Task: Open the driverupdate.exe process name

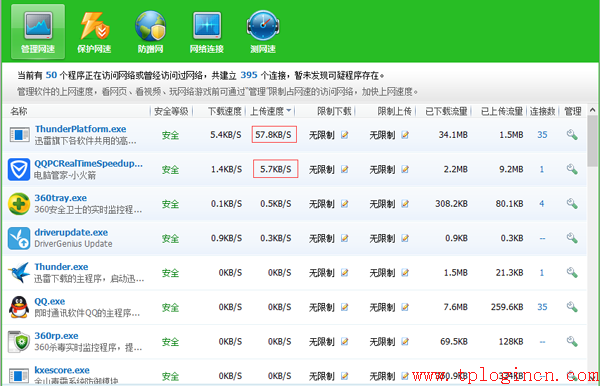Action: 71,232
